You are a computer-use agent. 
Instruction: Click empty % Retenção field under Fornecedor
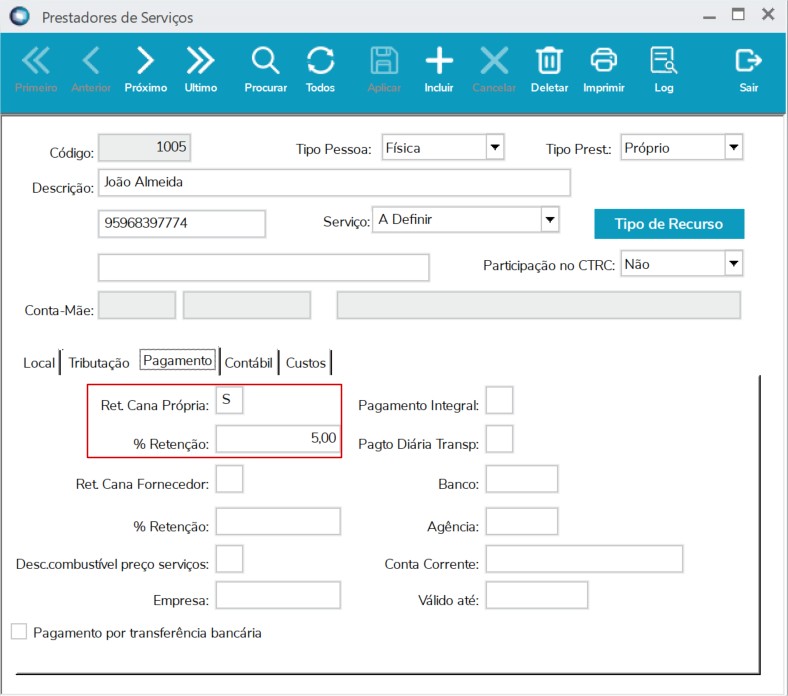278,521
